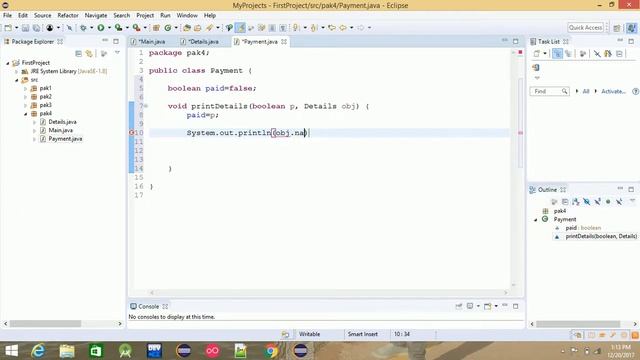Image resolution: width=640 pixels, height=360 pixels.
Task: Toggle Hide Static Members in Outline
Action: pos(598,201)
